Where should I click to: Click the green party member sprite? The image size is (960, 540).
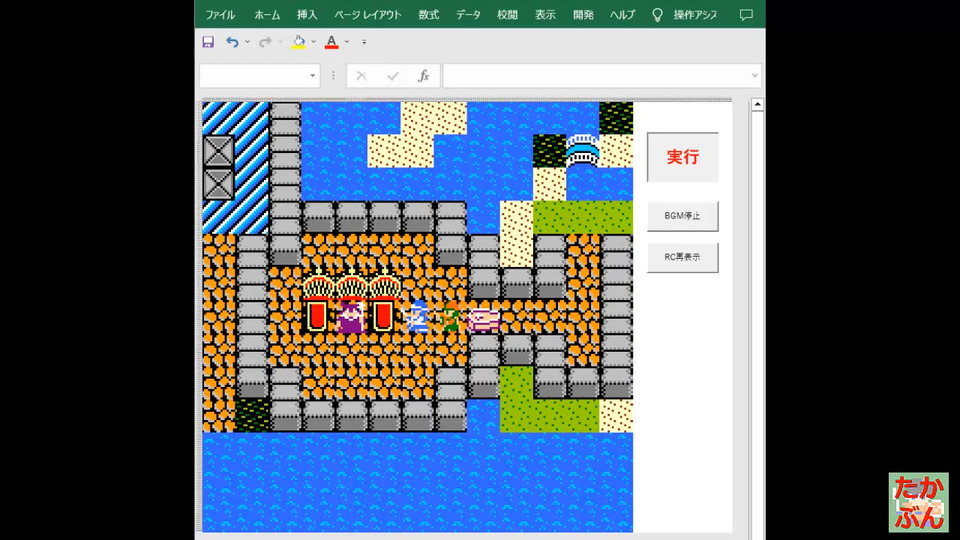pos(451,316)
